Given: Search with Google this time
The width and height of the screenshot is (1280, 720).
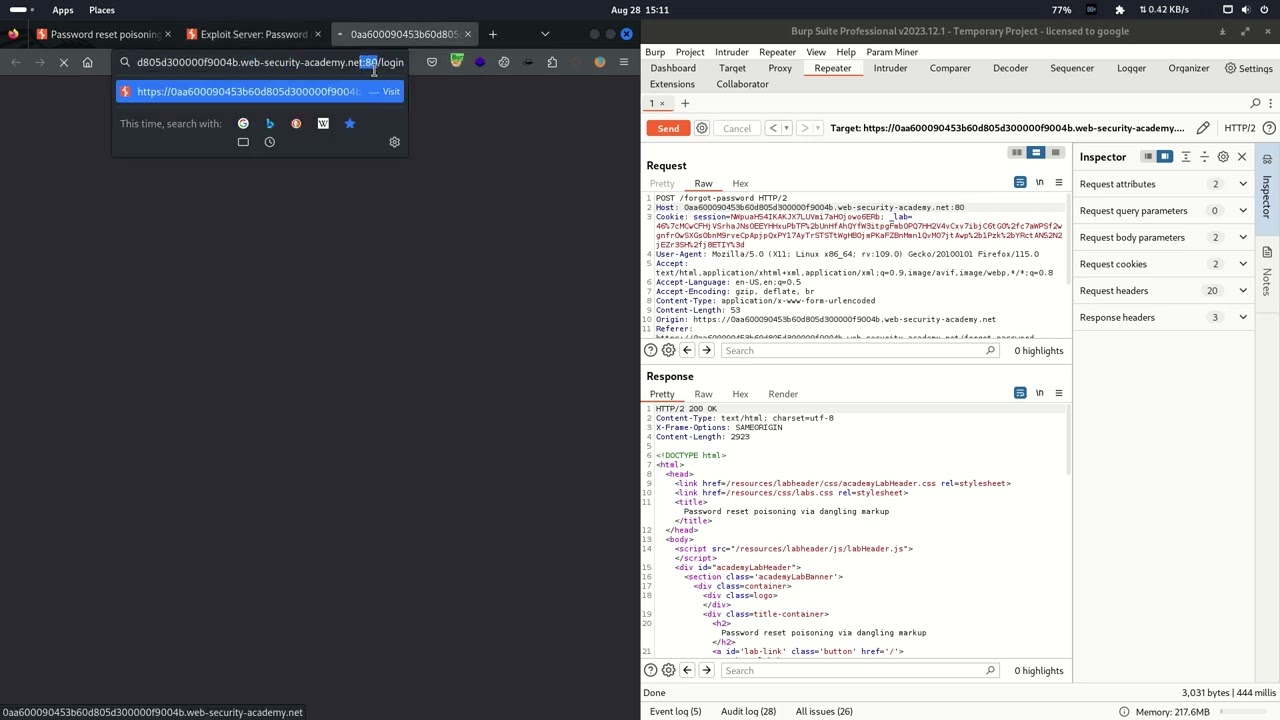Looking at the screenshot, I should click(243, 124).
